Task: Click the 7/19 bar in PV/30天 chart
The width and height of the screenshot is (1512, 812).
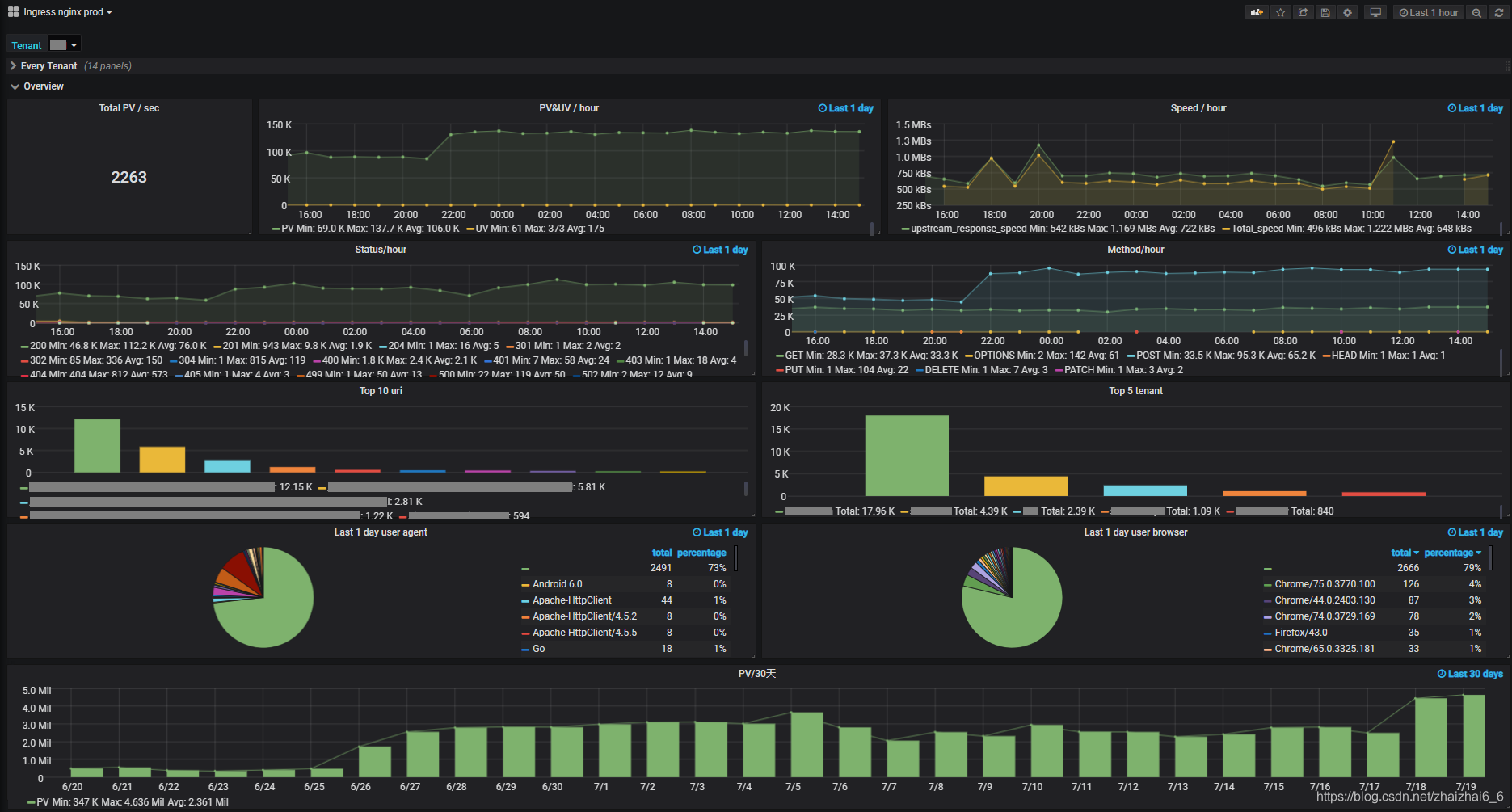Action: point(1474,736)
